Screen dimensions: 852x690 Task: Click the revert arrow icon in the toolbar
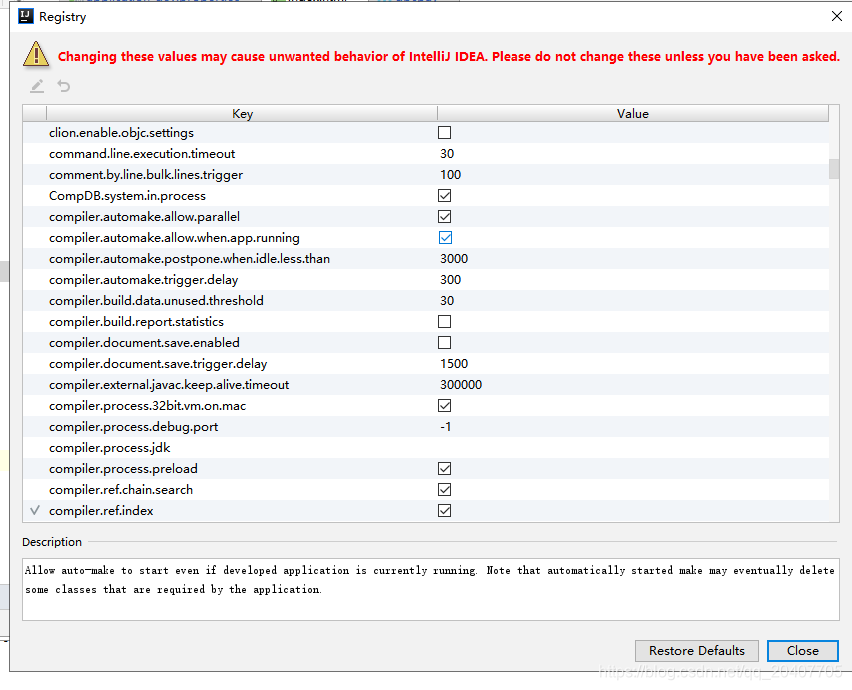point(64,86)
